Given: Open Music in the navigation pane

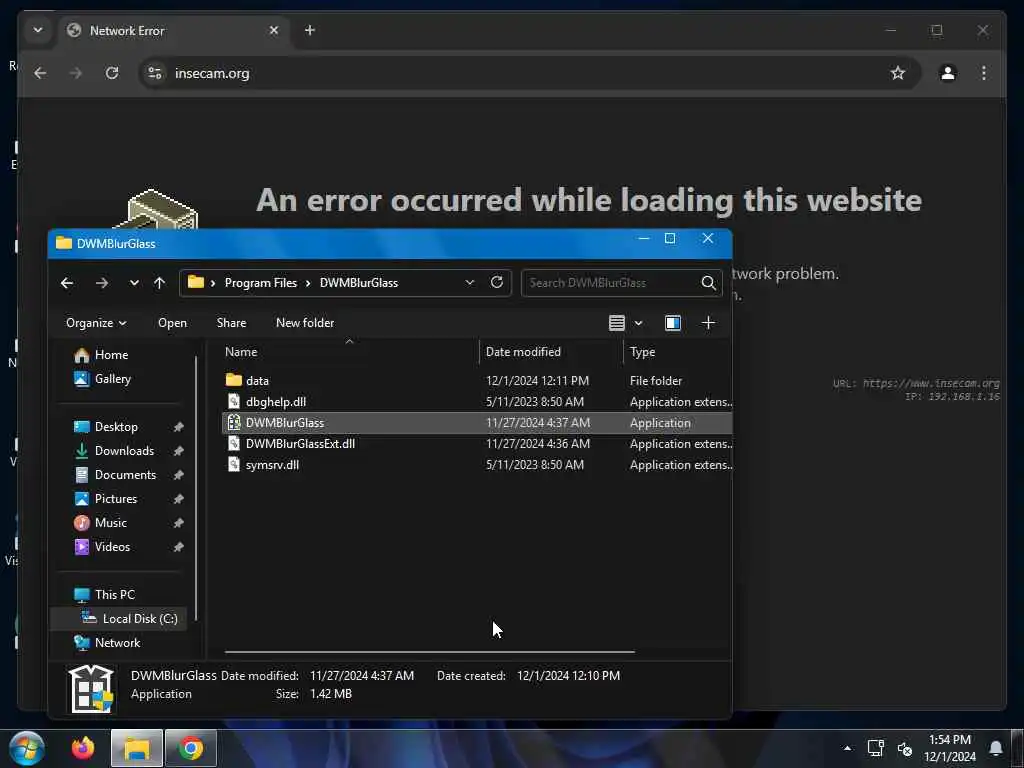Looking at the screenshot, I should (101, 522).
